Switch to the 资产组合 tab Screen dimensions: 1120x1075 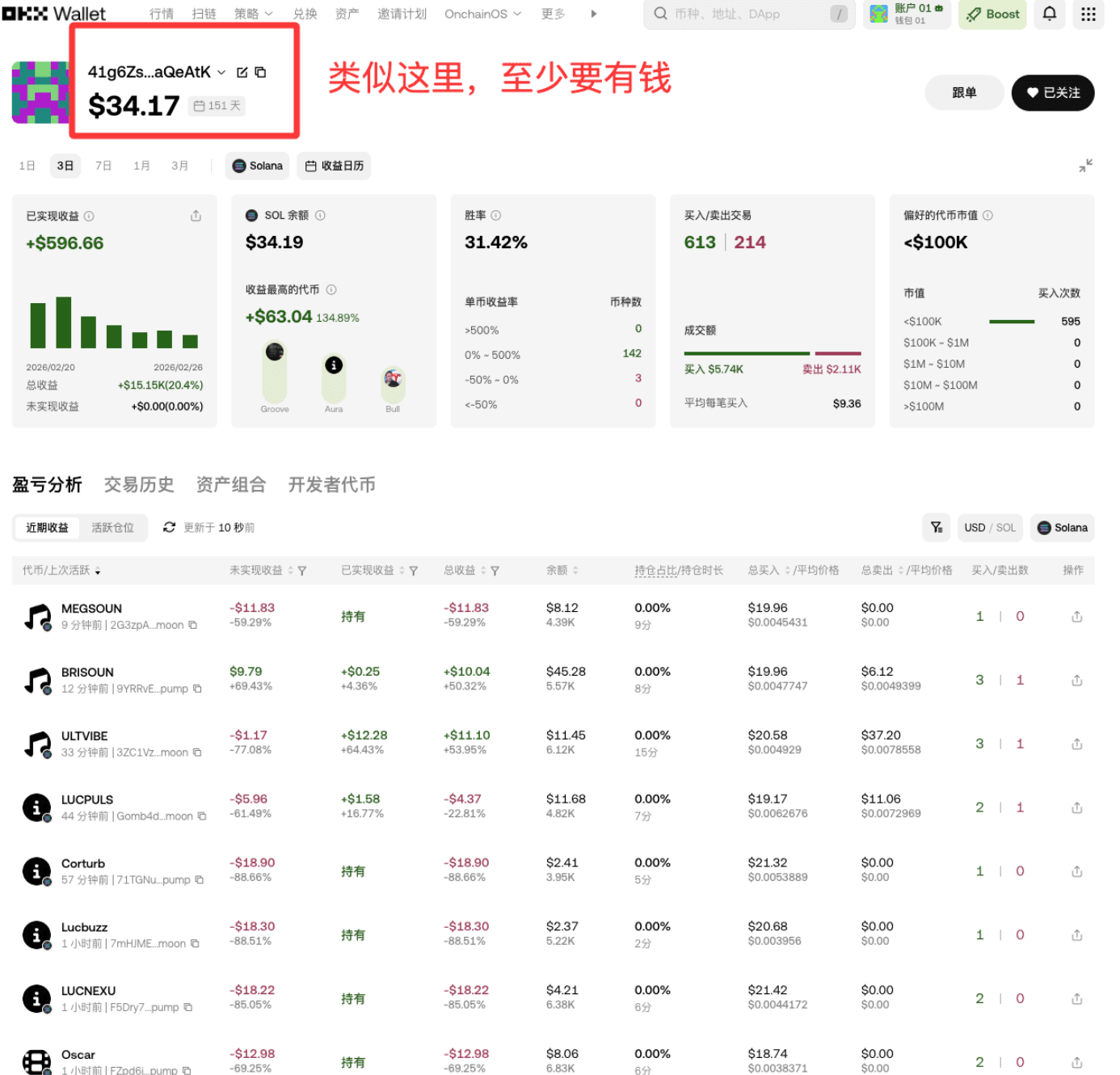(231, 484)
